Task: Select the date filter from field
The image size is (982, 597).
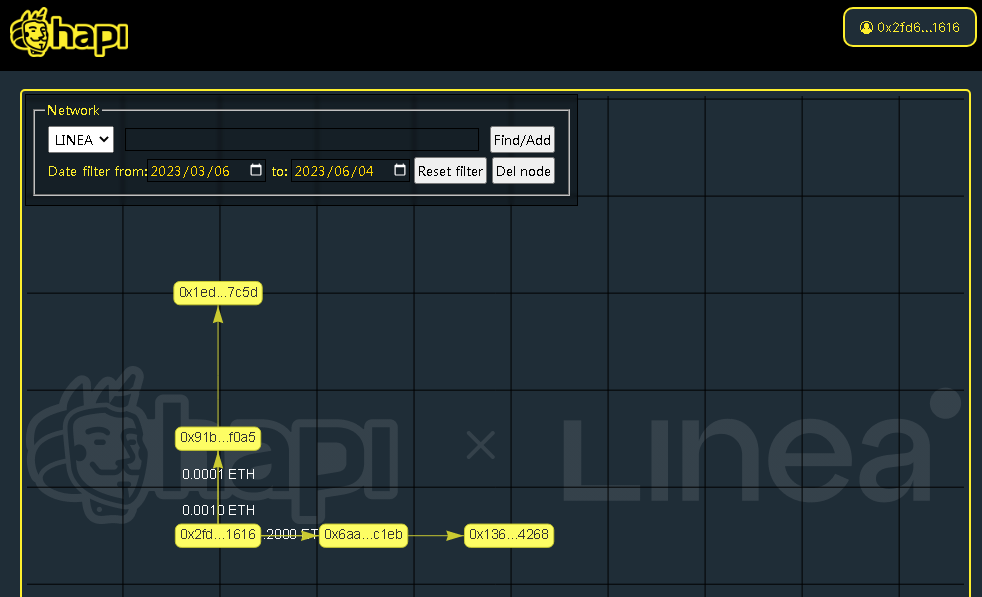Action: tap(206, 171)
